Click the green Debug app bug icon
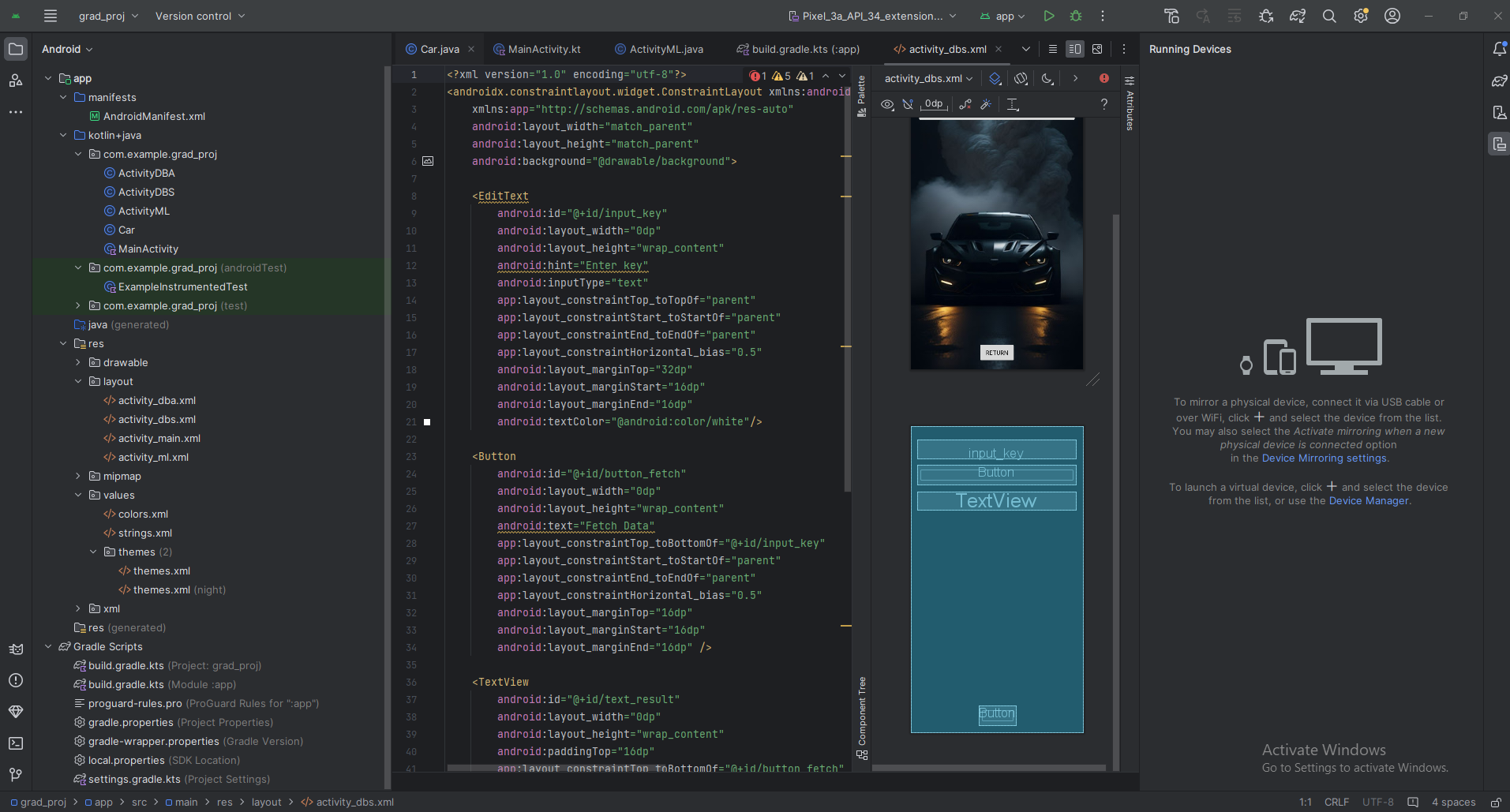 click(x=1075, y=16)
